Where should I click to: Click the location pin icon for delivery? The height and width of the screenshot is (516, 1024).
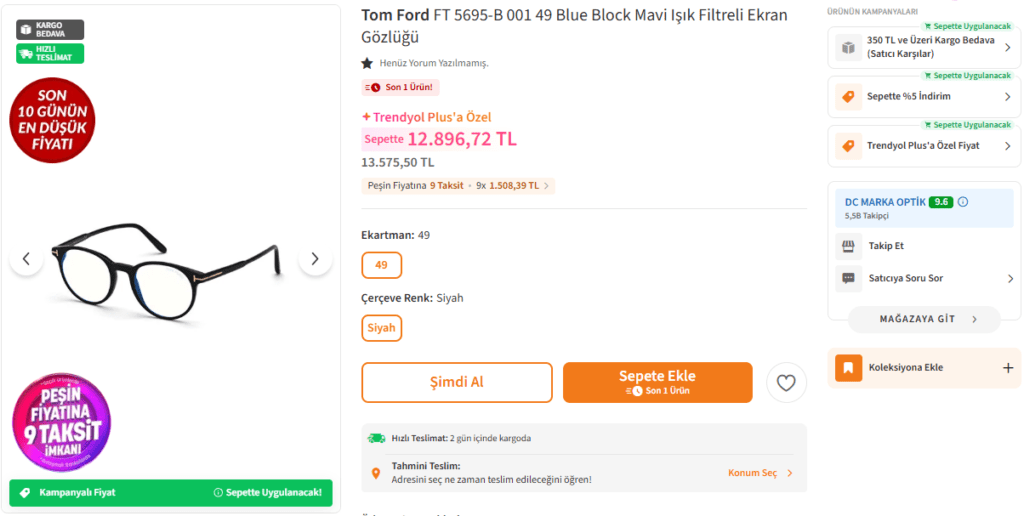pyautogui.click(x=376, y=473)
